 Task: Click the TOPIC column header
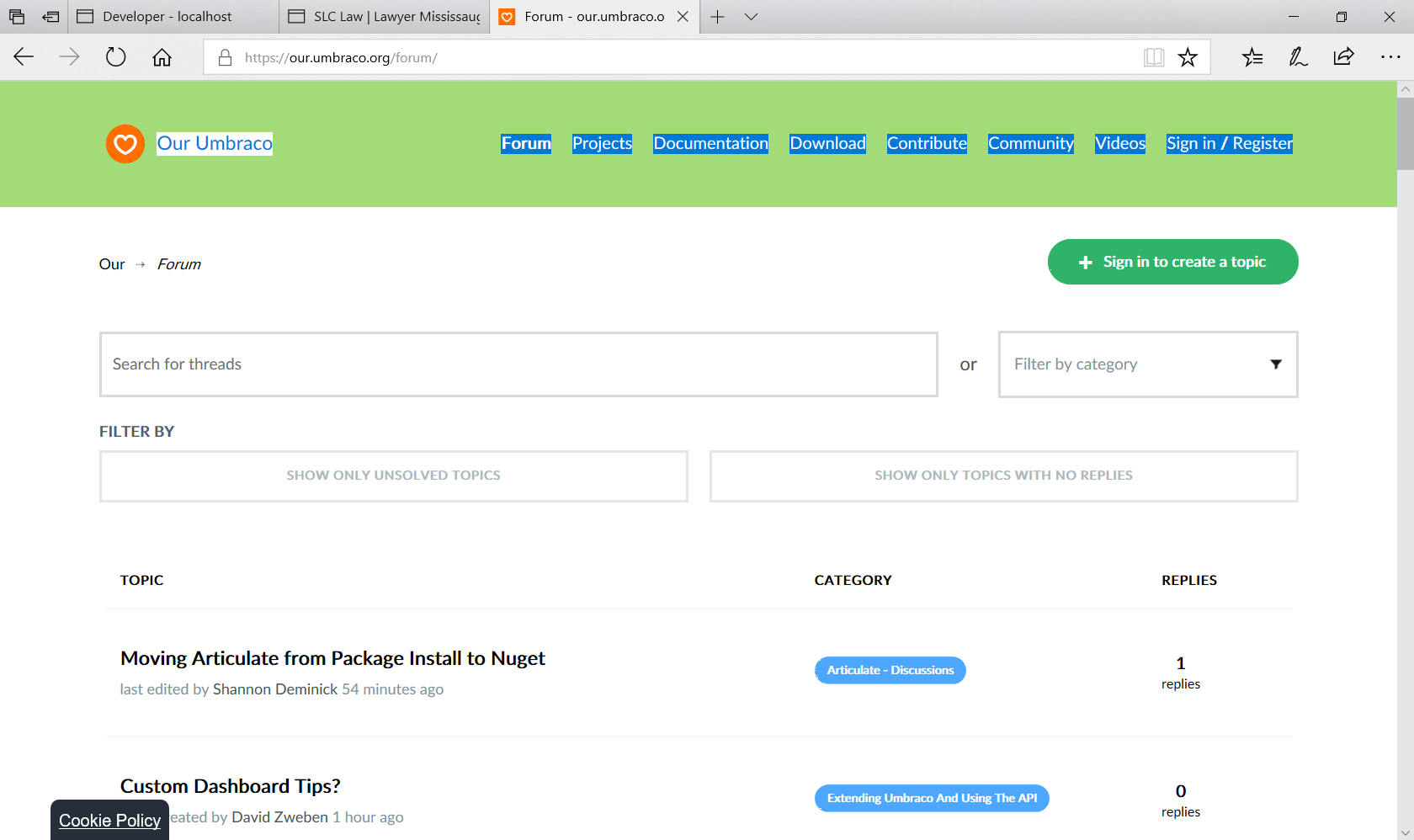click(141, 580)
